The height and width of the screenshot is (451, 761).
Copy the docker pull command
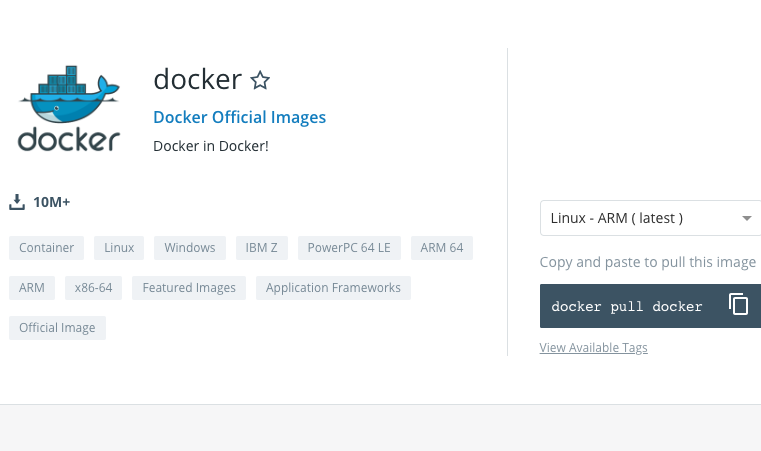click(738, 304)
